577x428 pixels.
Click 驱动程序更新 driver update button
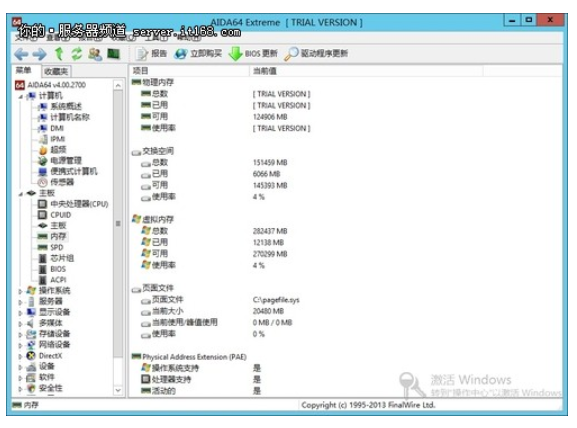click(x=316, y=54)
